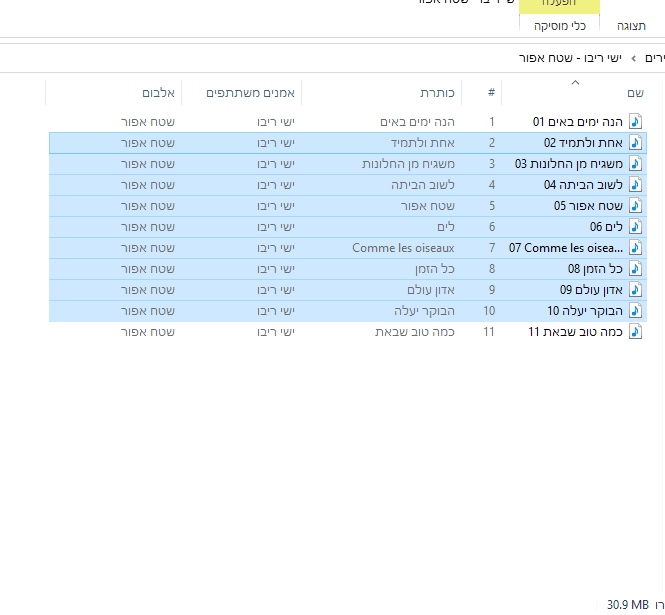Click title cell משגיח מן החלונות
The width and height of the screenshot is (665, 615).
pyautogui.click(x=408, y=164)
